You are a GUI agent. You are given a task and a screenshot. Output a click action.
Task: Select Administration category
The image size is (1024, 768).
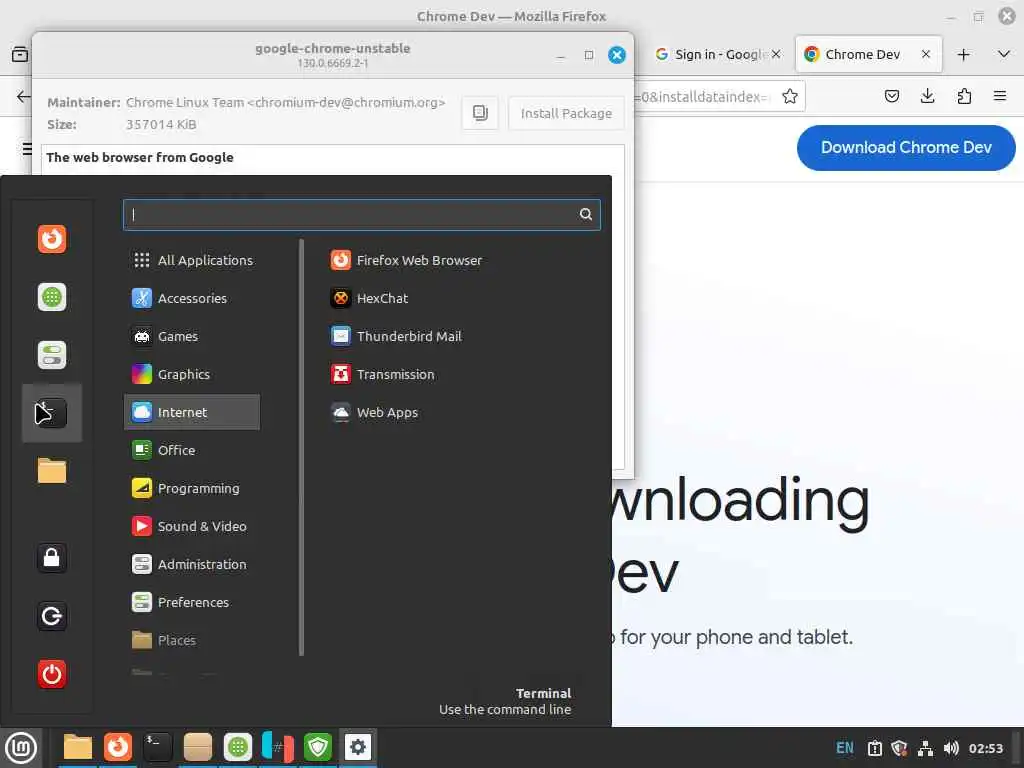coord(192,564)
